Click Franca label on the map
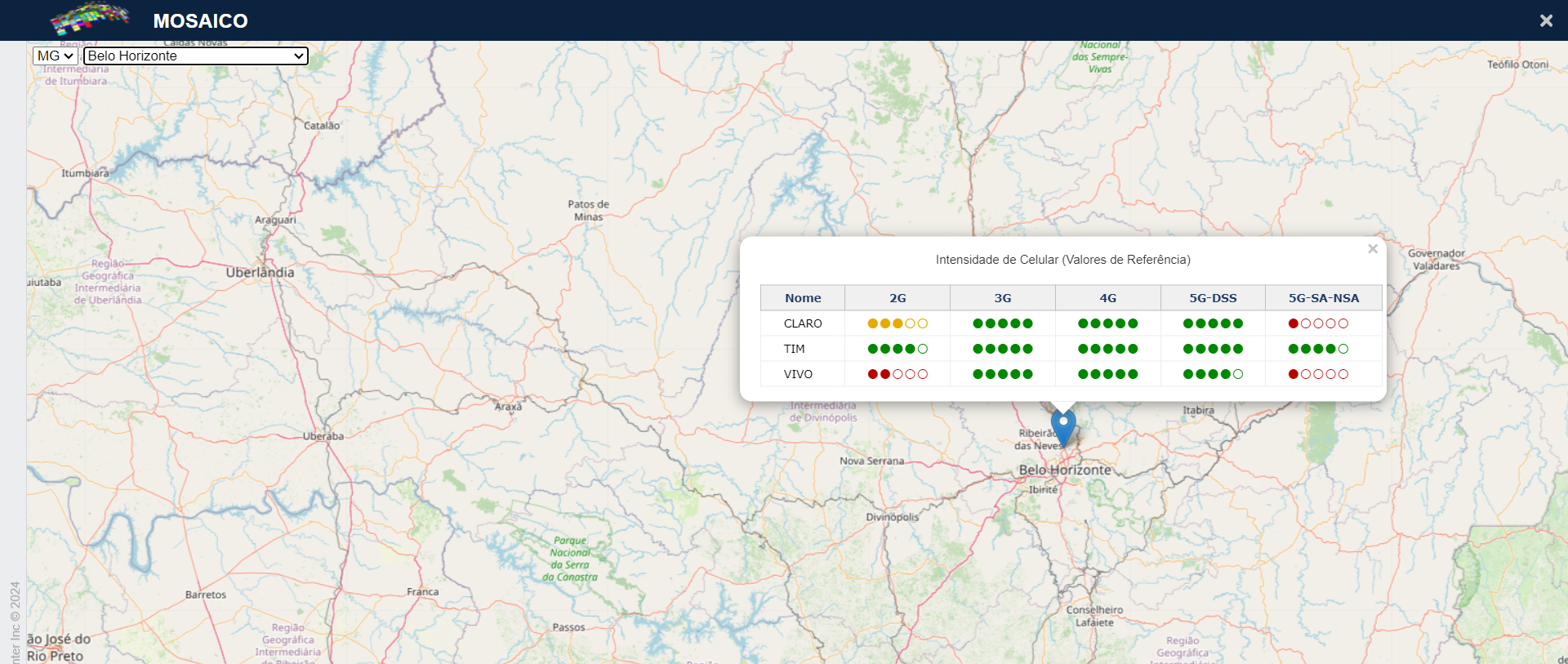The image size is (1568, 664). point(423,591)
